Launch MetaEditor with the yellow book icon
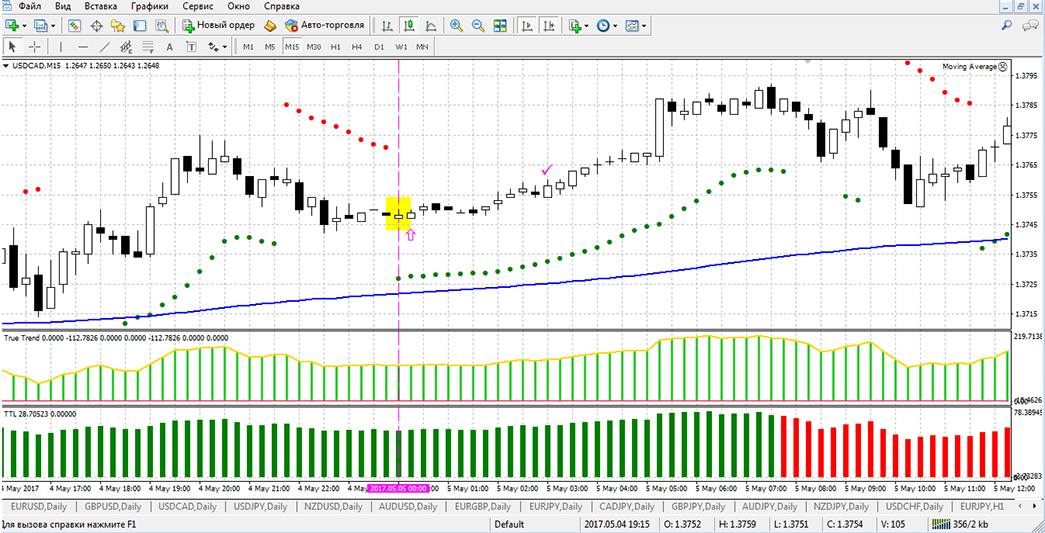This screenshot has width=1045, height=533. click(270, 26)
